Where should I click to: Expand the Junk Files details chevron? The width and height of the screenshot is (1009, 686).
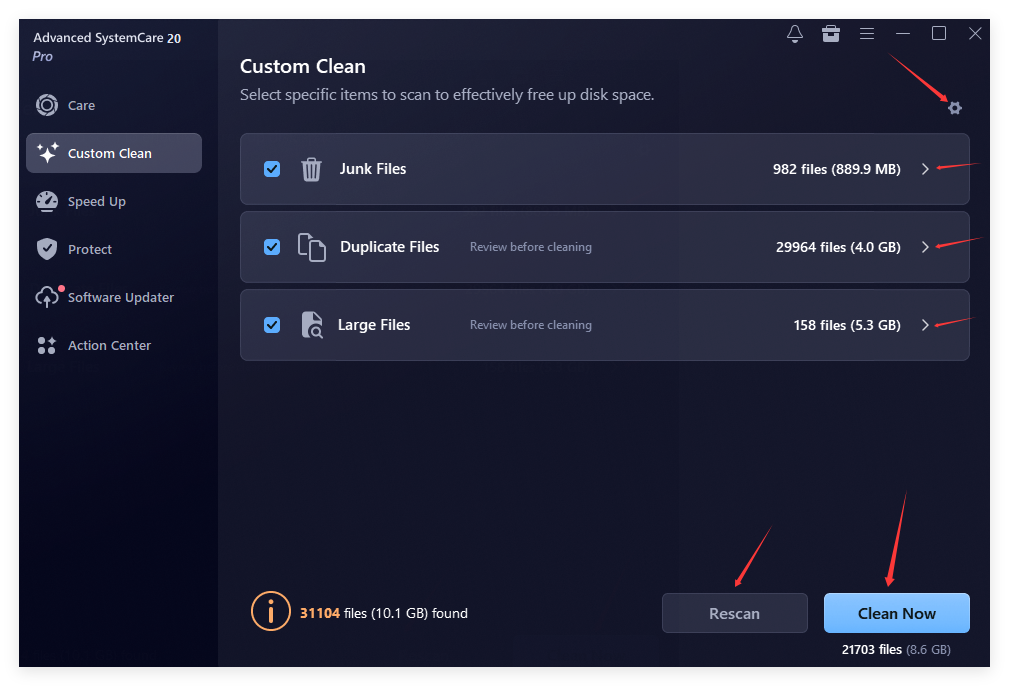pos(925,169)
